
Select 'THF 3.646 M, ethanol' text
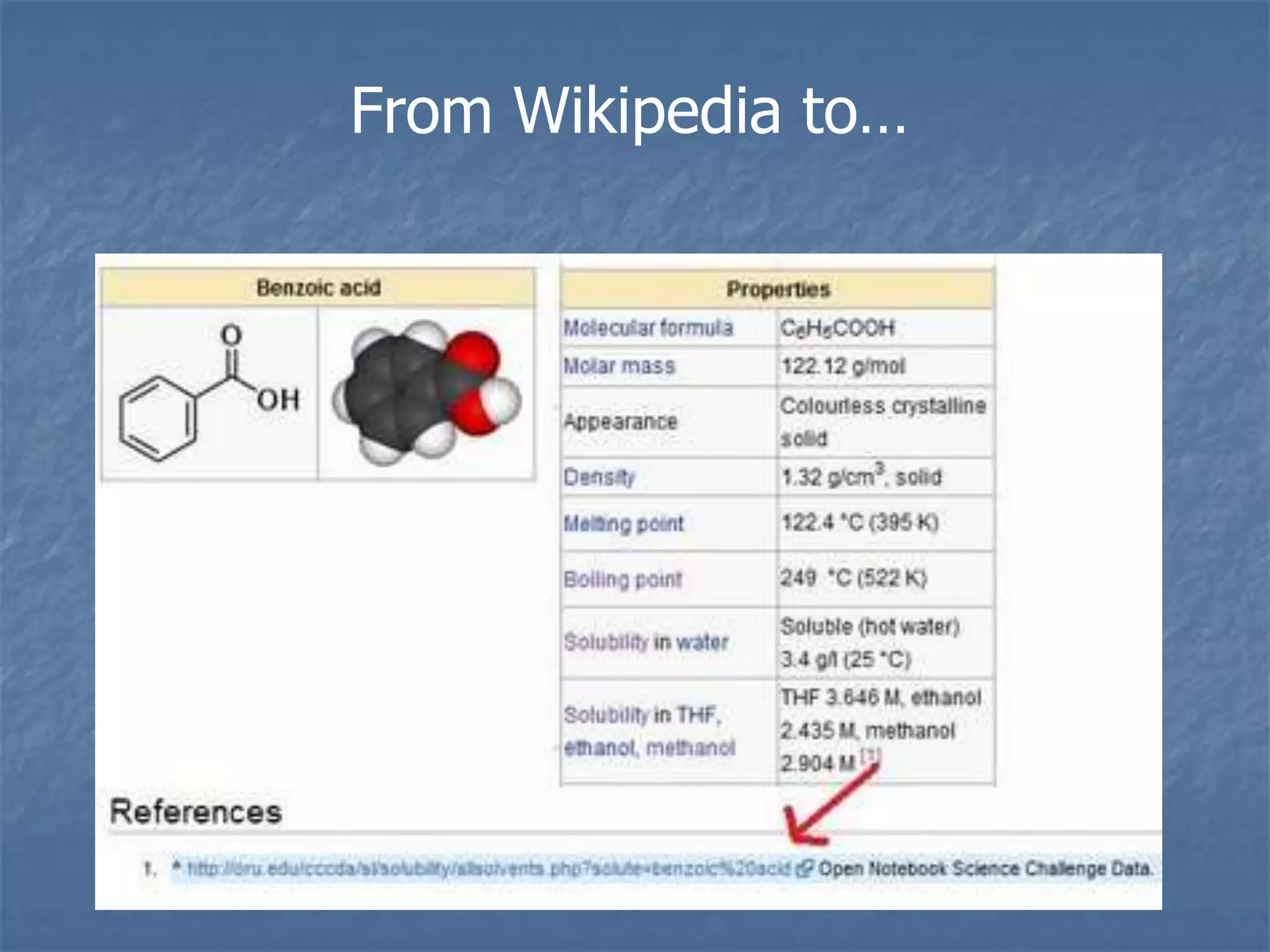(x=881, y=698)
